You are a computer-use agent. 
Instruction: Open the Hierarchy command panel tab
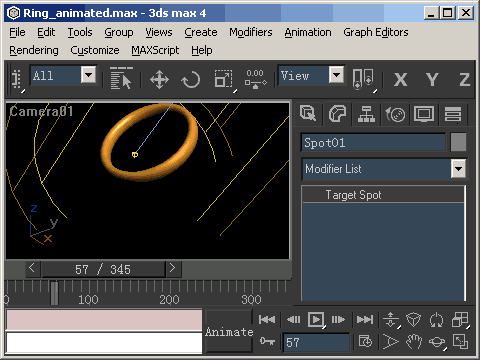[x=366, y=114]
